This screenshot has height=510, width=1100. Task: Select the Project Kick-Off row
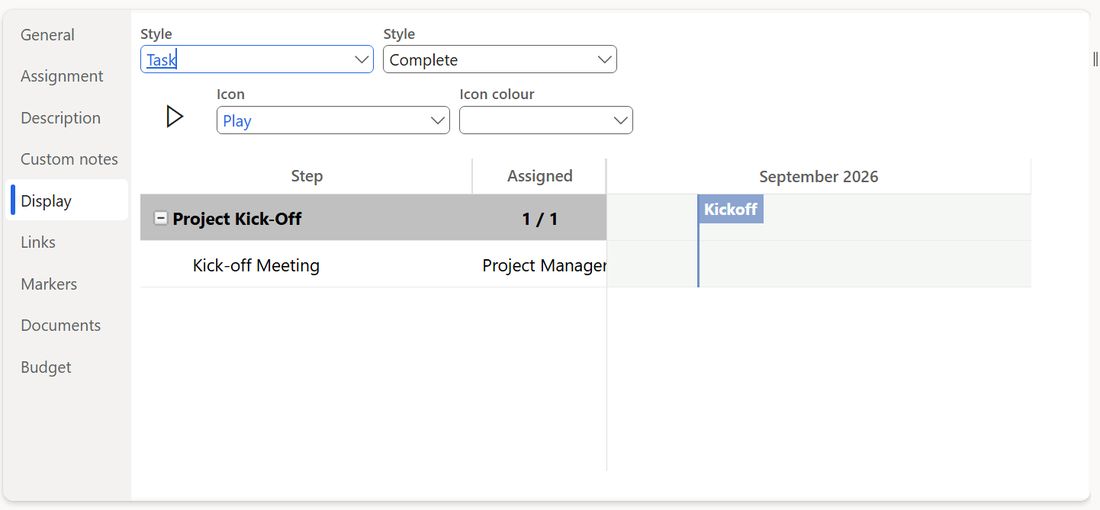click(x=373, y=218)
